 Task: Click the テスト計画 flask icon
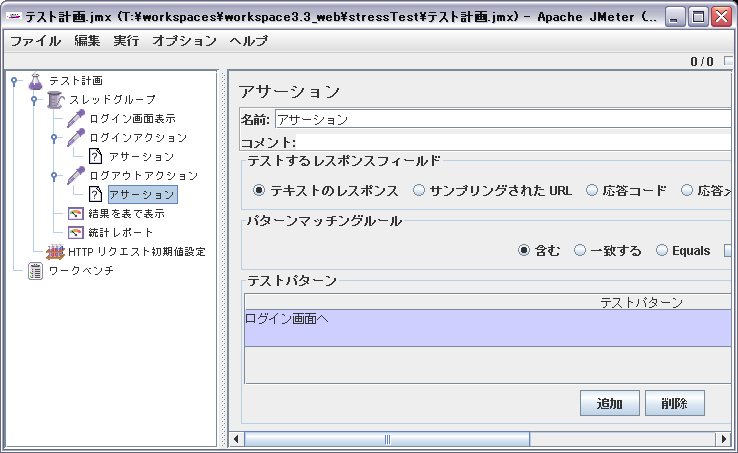[x=35, y=81]
